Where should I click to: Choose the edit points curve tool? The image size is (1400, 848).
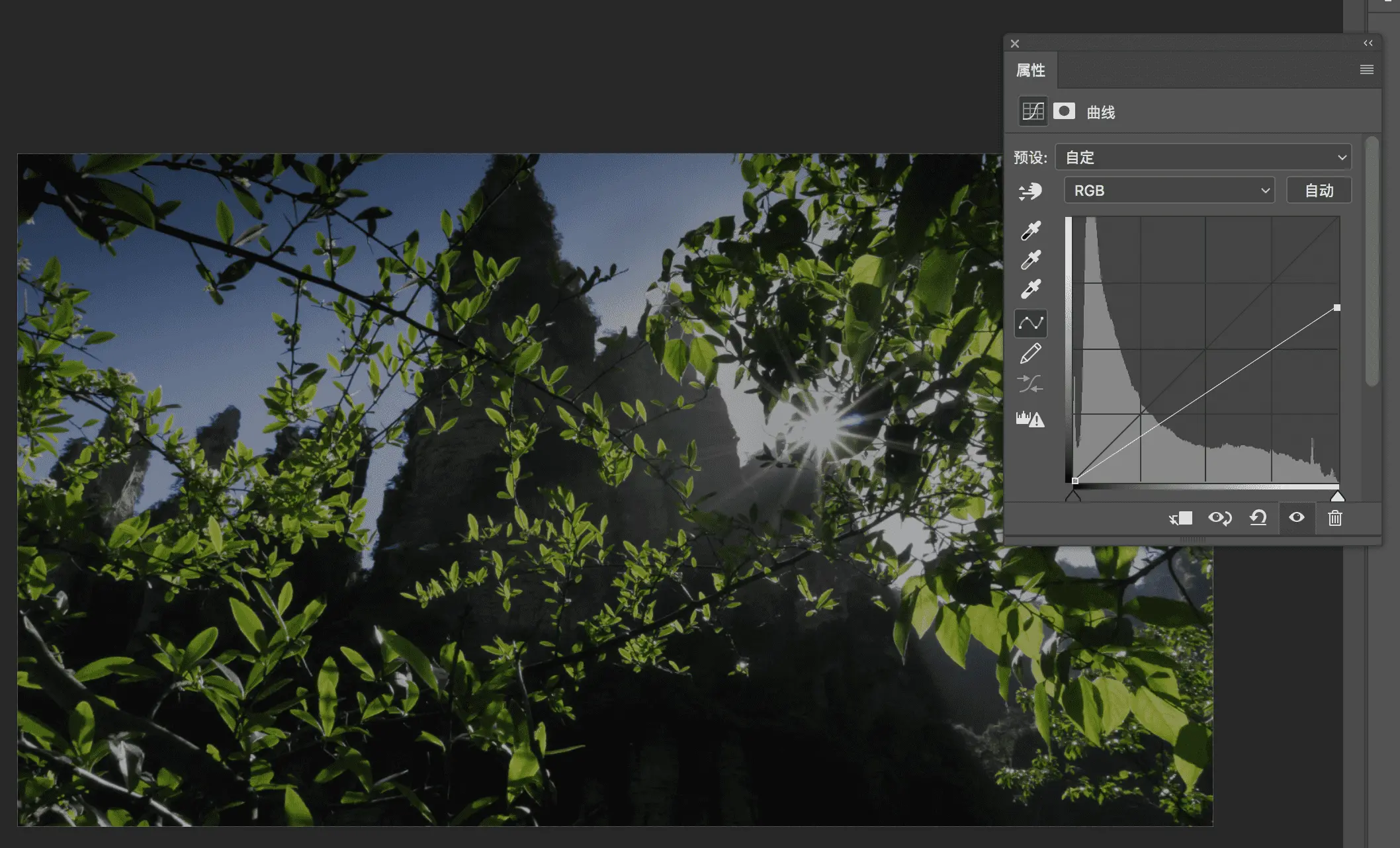click(x=1030, y=323)
